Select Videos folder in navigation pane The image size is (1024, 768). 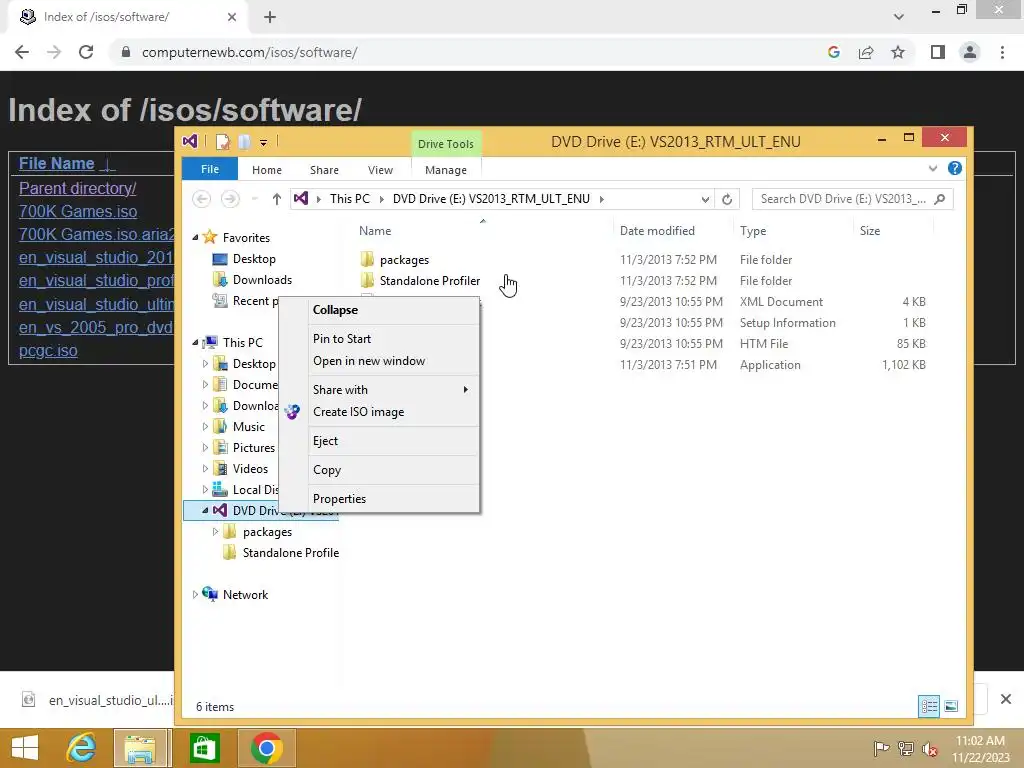point(250,468)
